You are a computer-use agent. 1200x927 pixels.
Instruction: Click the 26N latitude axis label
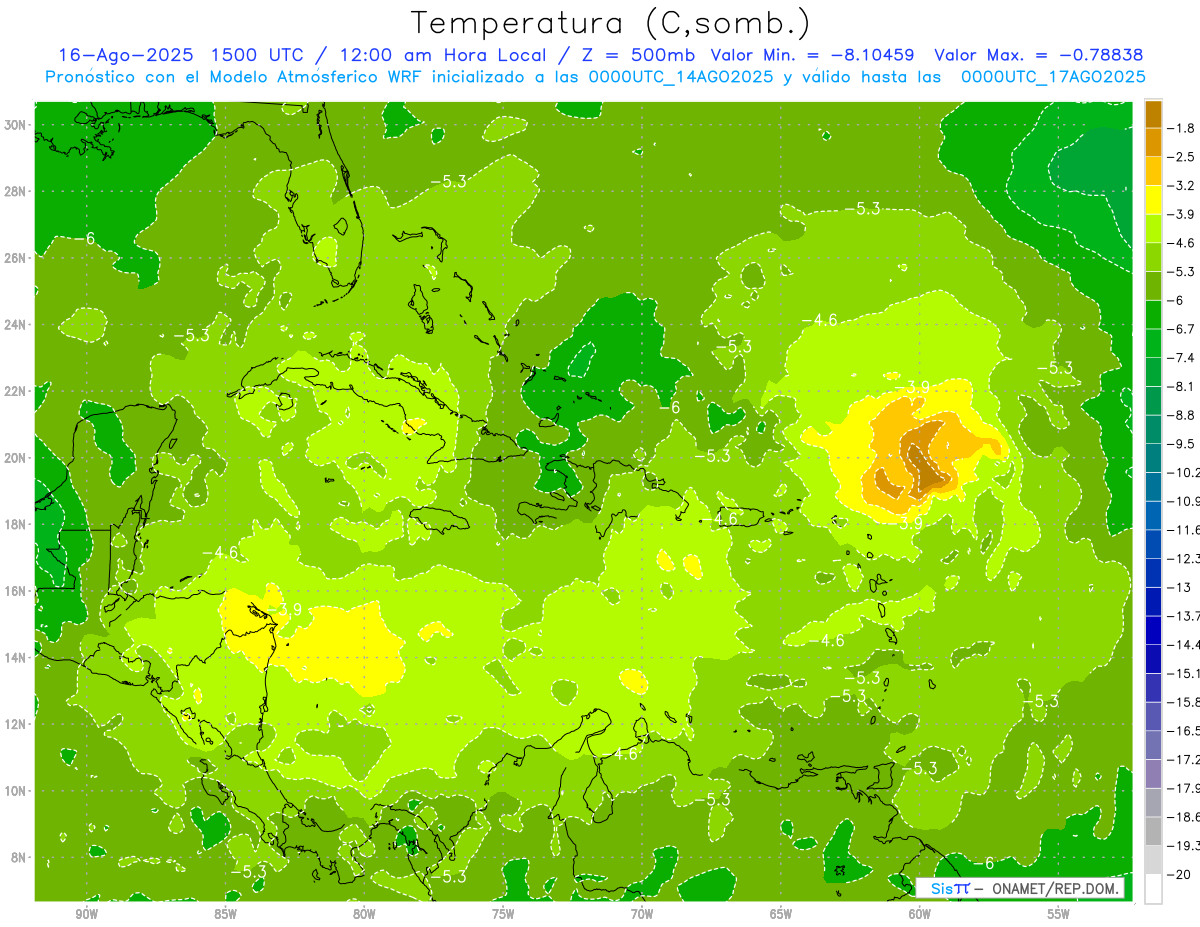16,258
